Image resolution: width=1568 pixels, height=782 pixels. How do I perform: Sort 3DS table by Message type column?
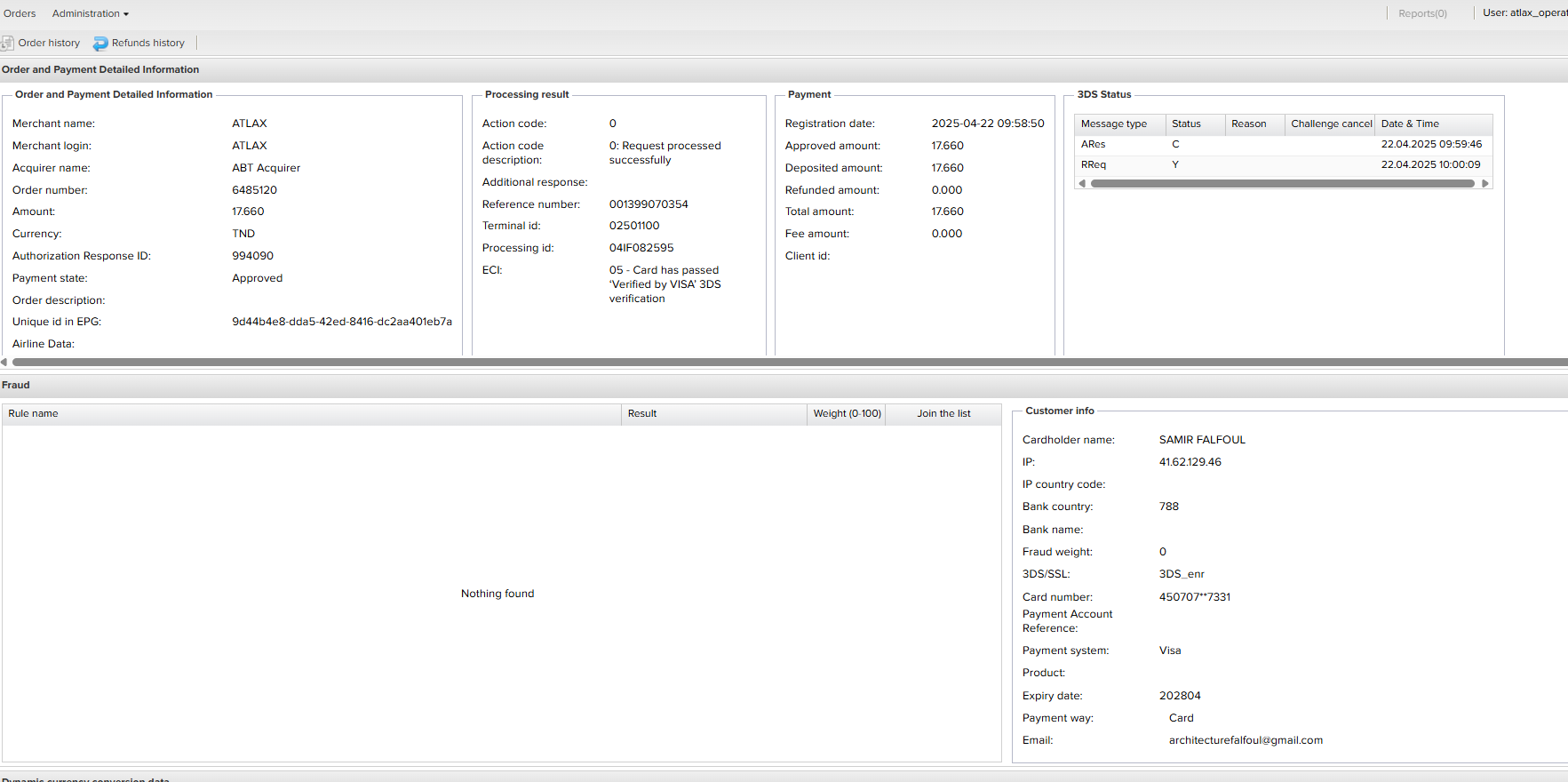pos(1114,124)
